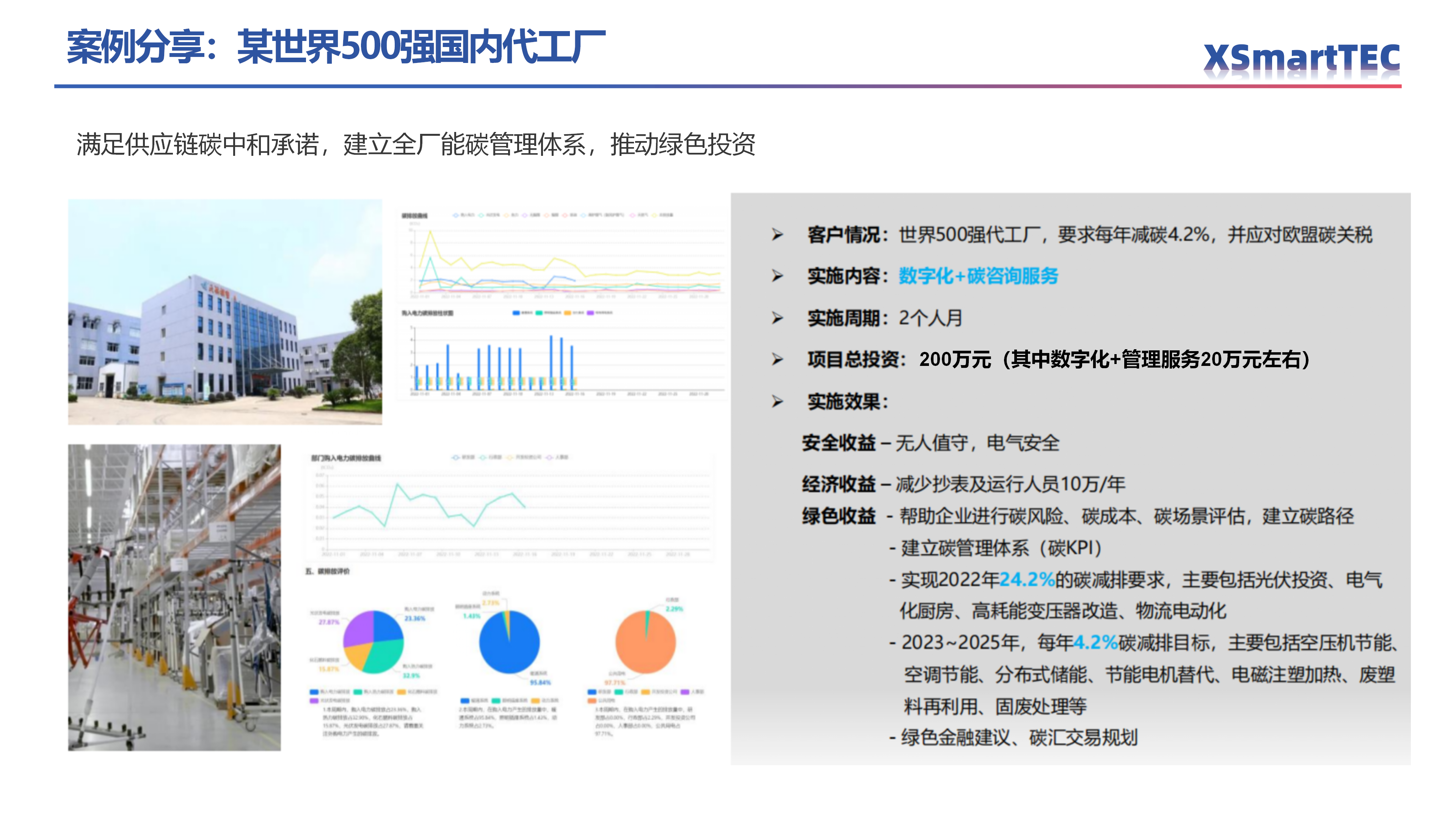Click the arrow bullet beside 实施周期

(778, 318)
